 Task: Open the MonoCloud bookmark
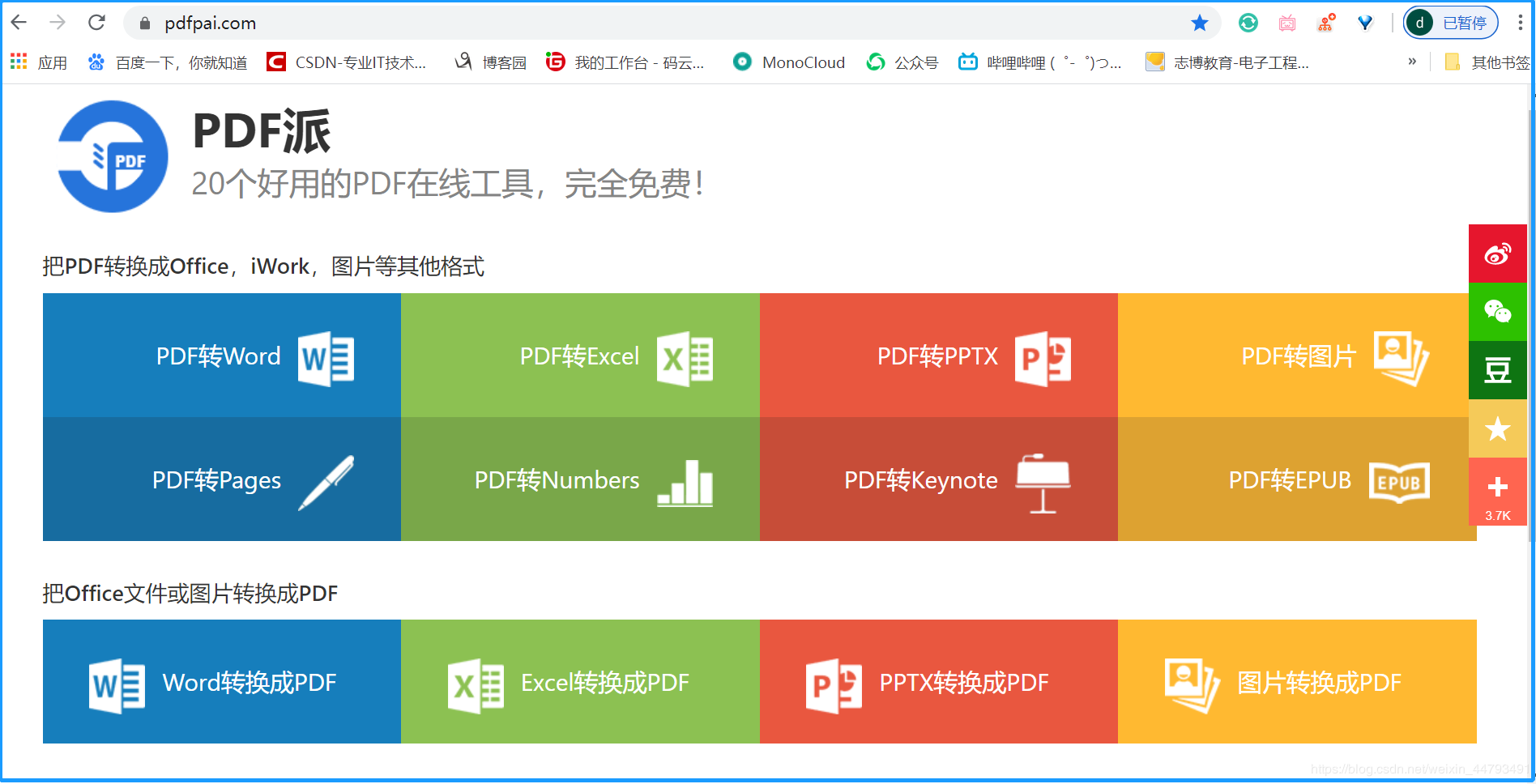[x=788, y=62]
